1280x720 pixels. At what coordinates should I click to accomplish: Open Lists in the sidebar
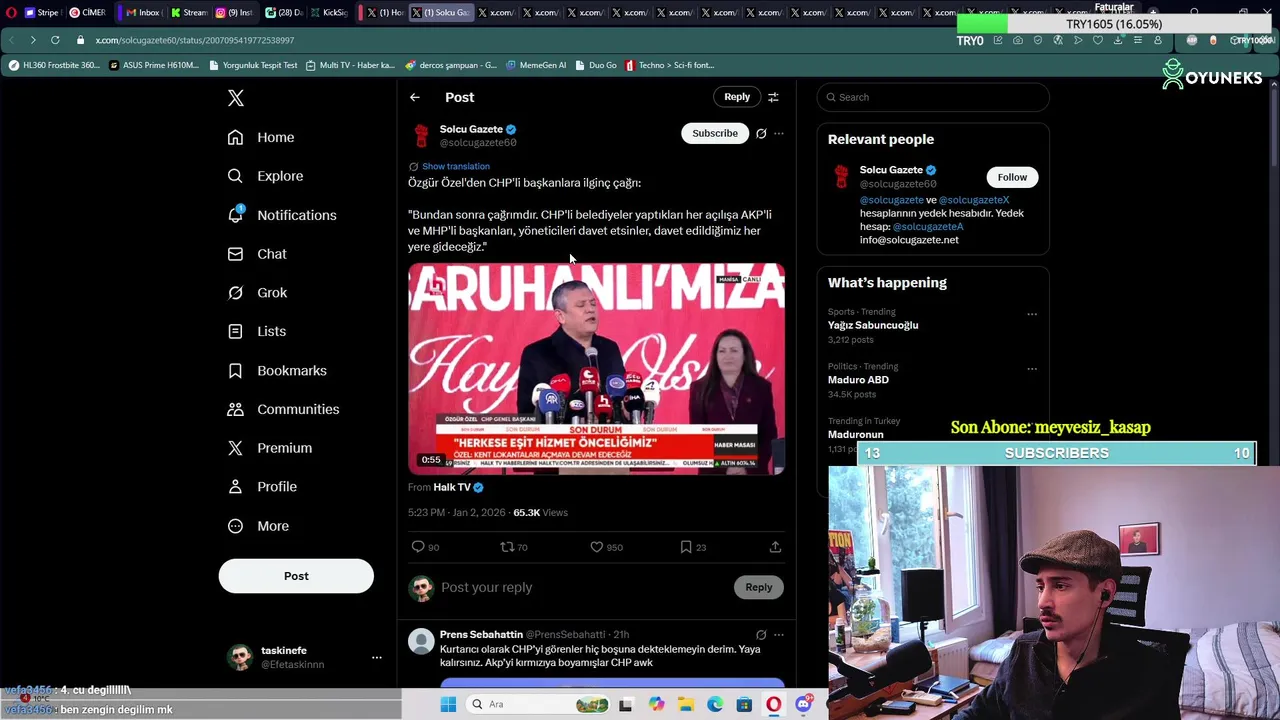pyautogui.click(x=256, y=331)
